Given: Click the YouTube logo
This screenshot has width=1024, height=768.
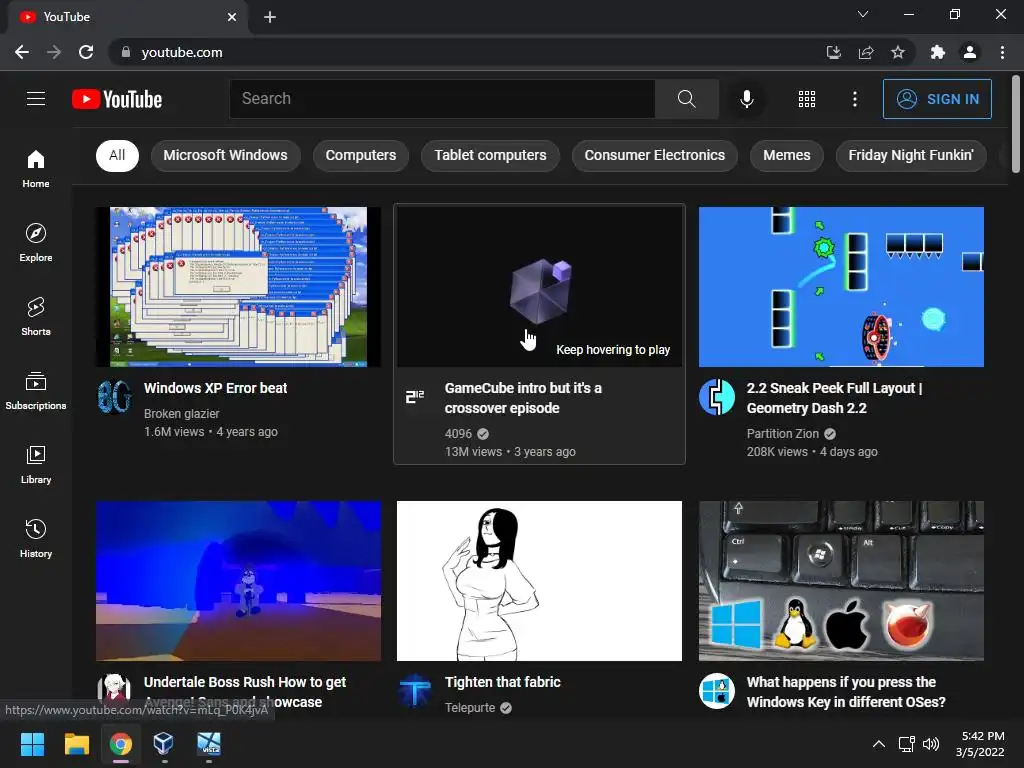Looking at the screenshot, I should point(117,99).
